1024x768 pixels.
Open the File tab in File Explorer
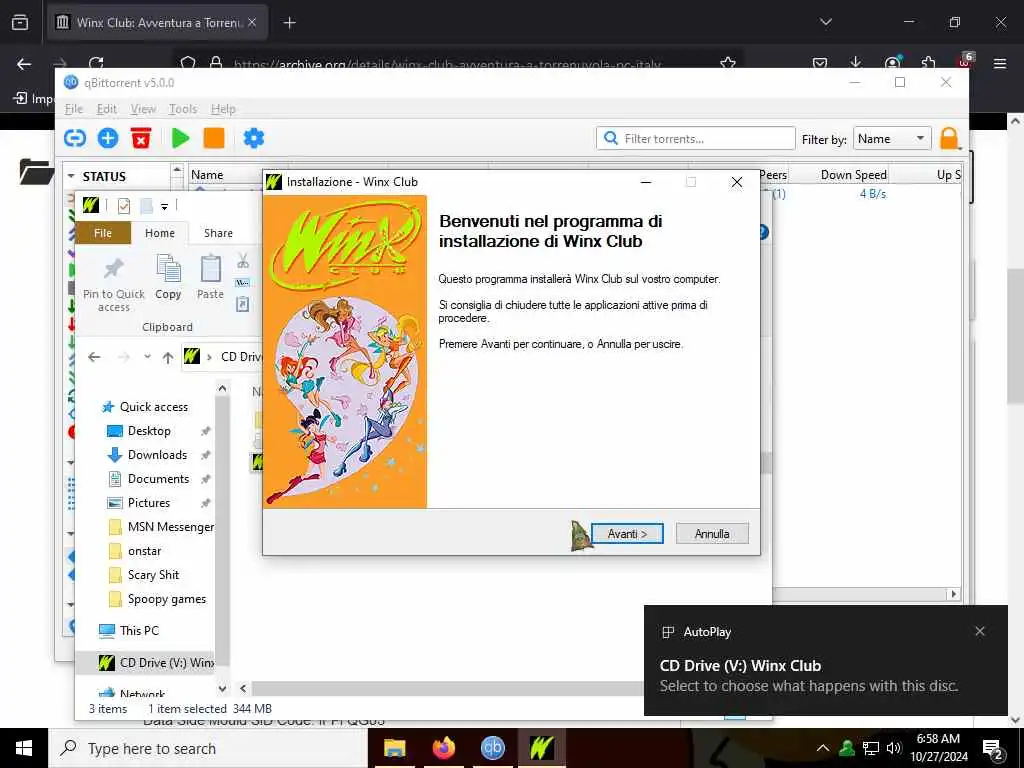point(103,233)
